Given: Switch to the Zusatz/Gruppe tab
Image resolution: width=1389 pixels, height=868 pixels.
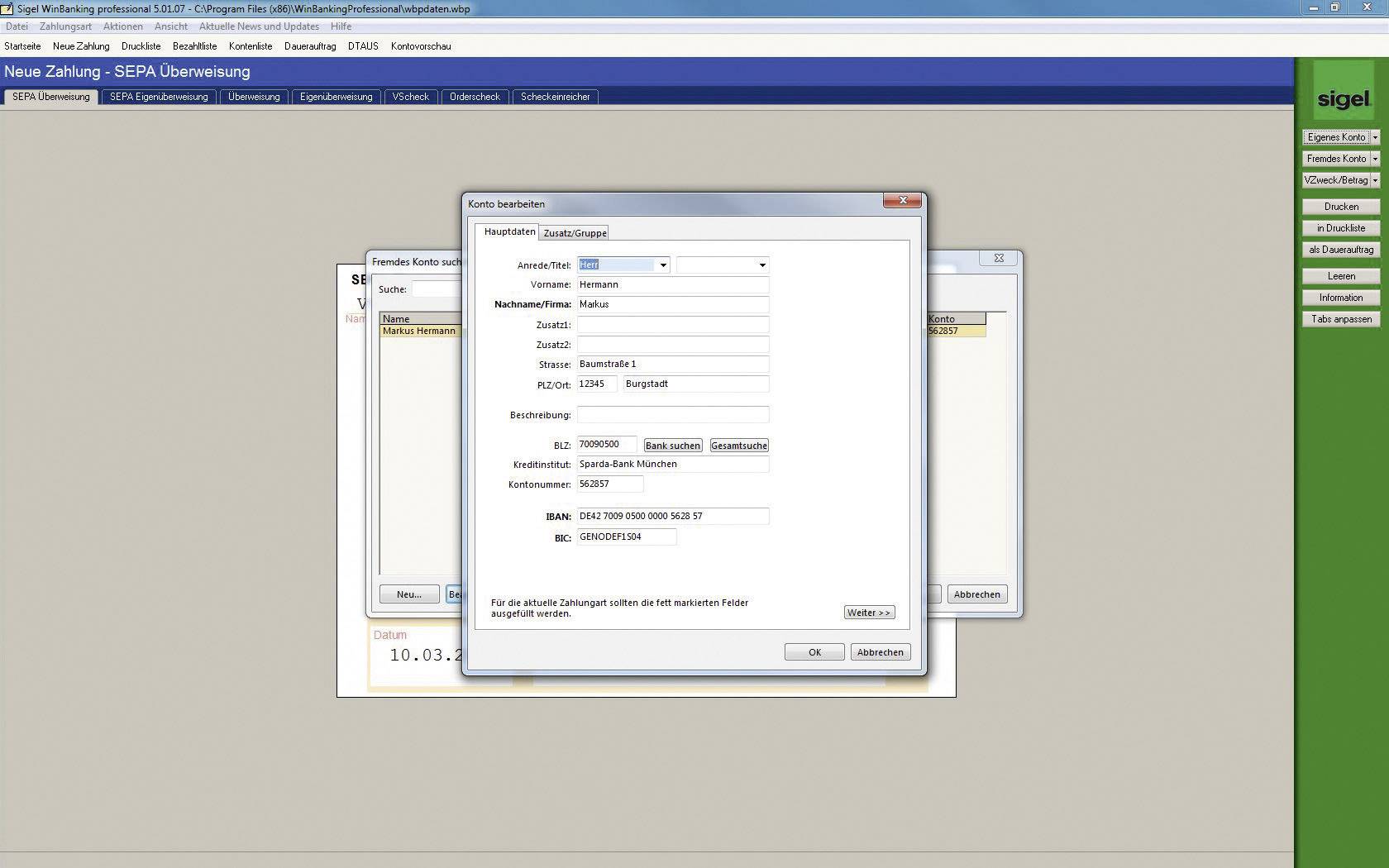Looking at the screenshot, I should pyautogui.click(x=575, y=232).
